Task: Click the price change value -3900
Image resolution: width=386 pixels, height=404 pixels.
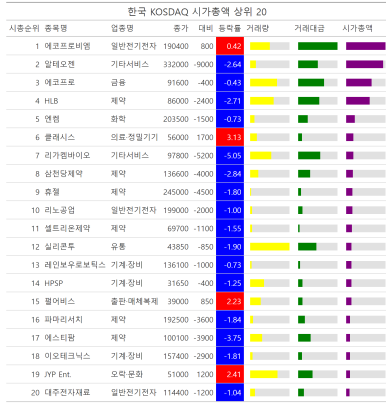Action: pyautogui.click(x=203, y=338)
